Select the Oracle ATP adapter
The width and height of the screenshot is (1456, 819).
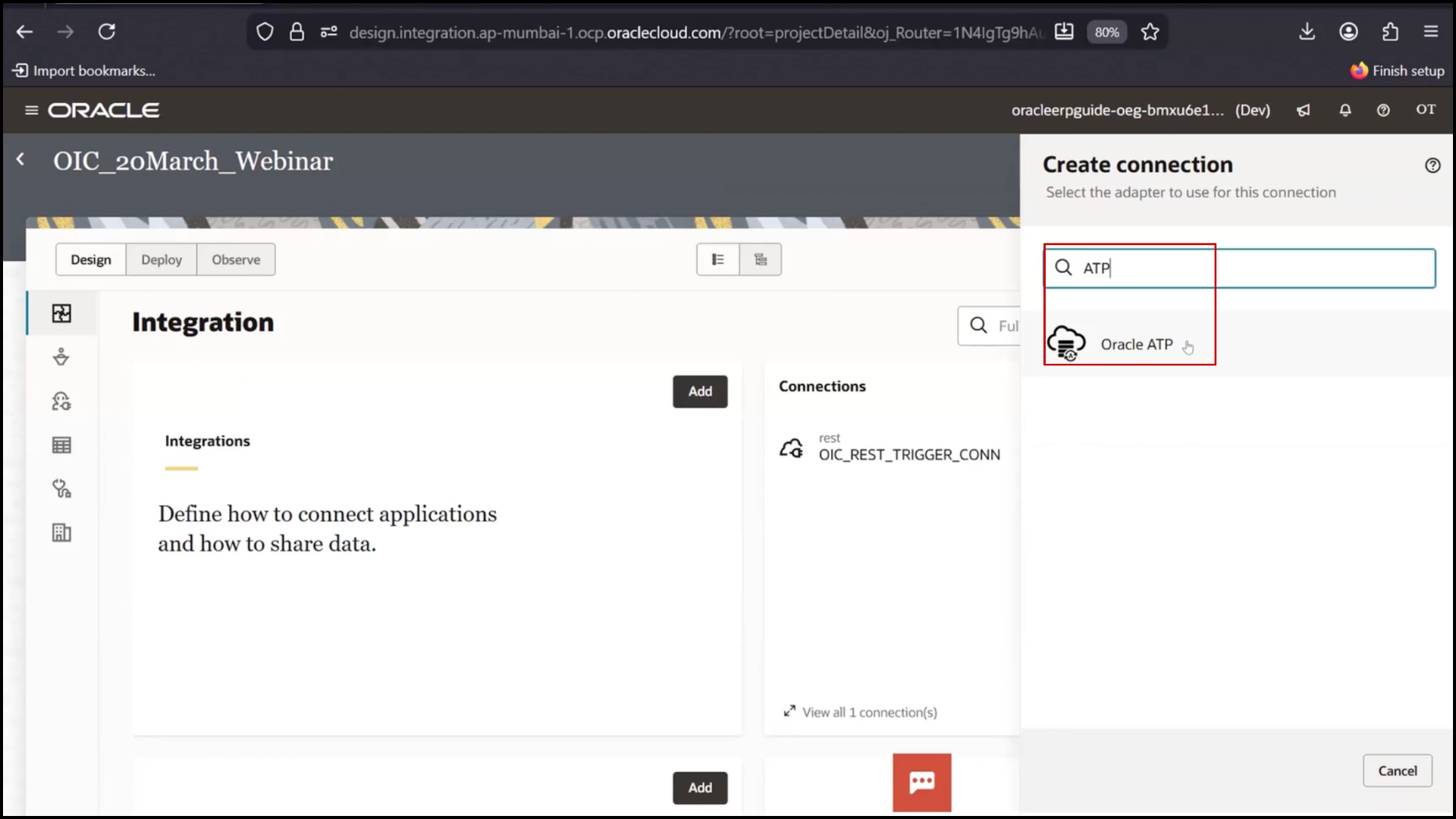pos(1236,344)
